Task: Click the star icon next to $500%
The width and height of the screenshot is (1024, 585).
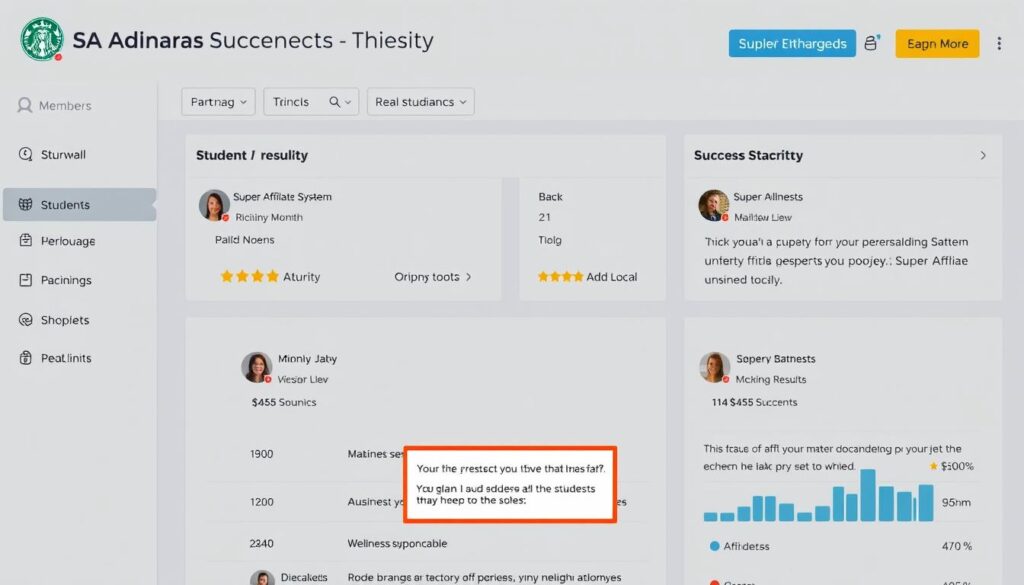Action: [x=933, y=466]
